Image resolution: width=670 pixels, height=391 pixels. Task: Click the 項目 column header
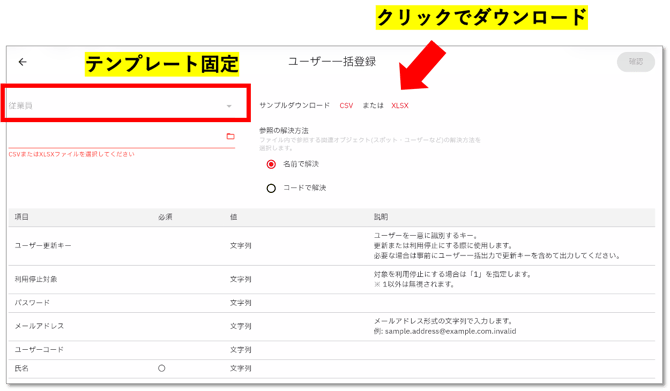coord(21,217)
